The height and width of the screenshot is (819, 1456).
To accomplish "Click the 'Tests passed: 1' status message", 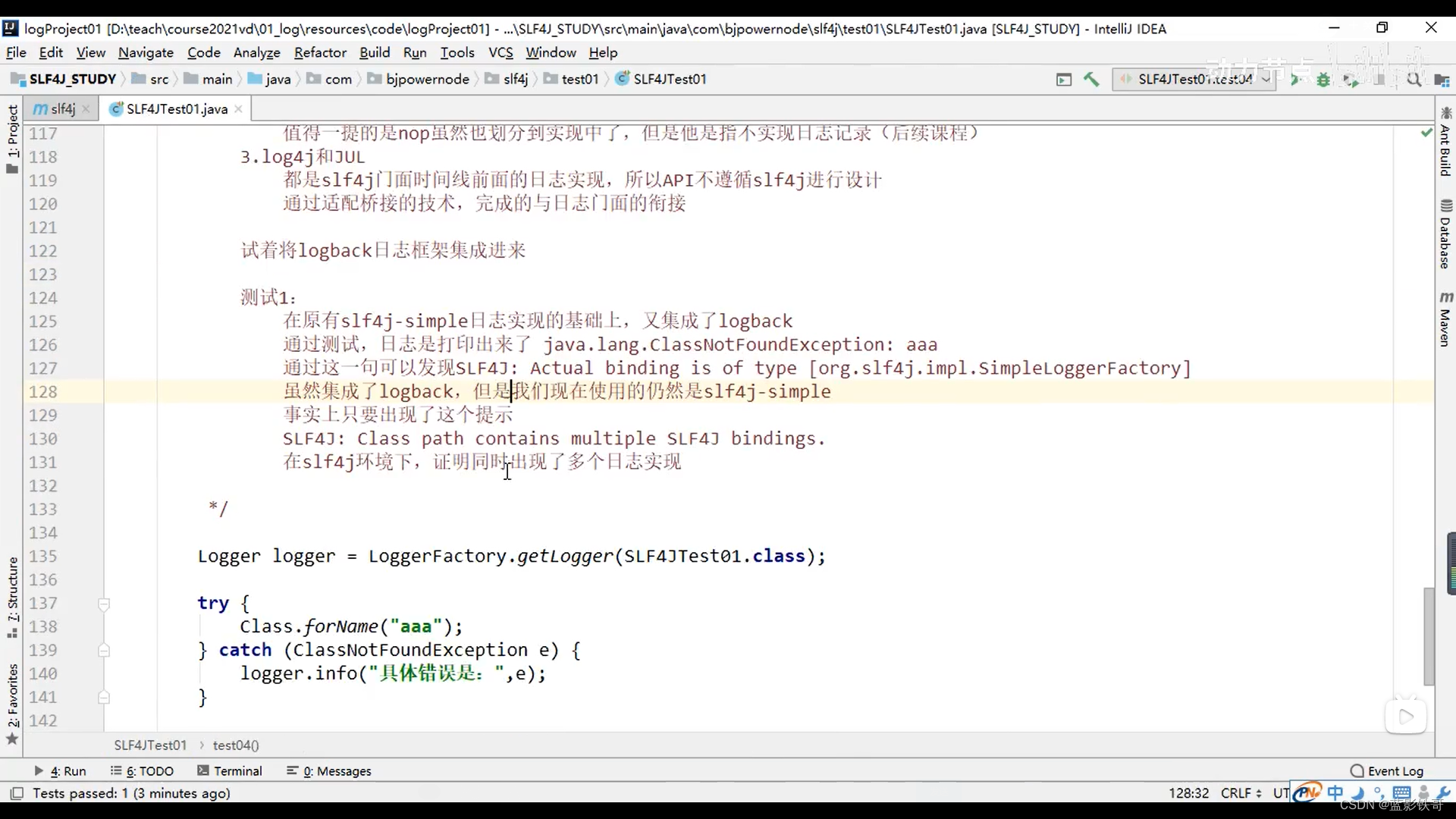I will click(131, 793).
